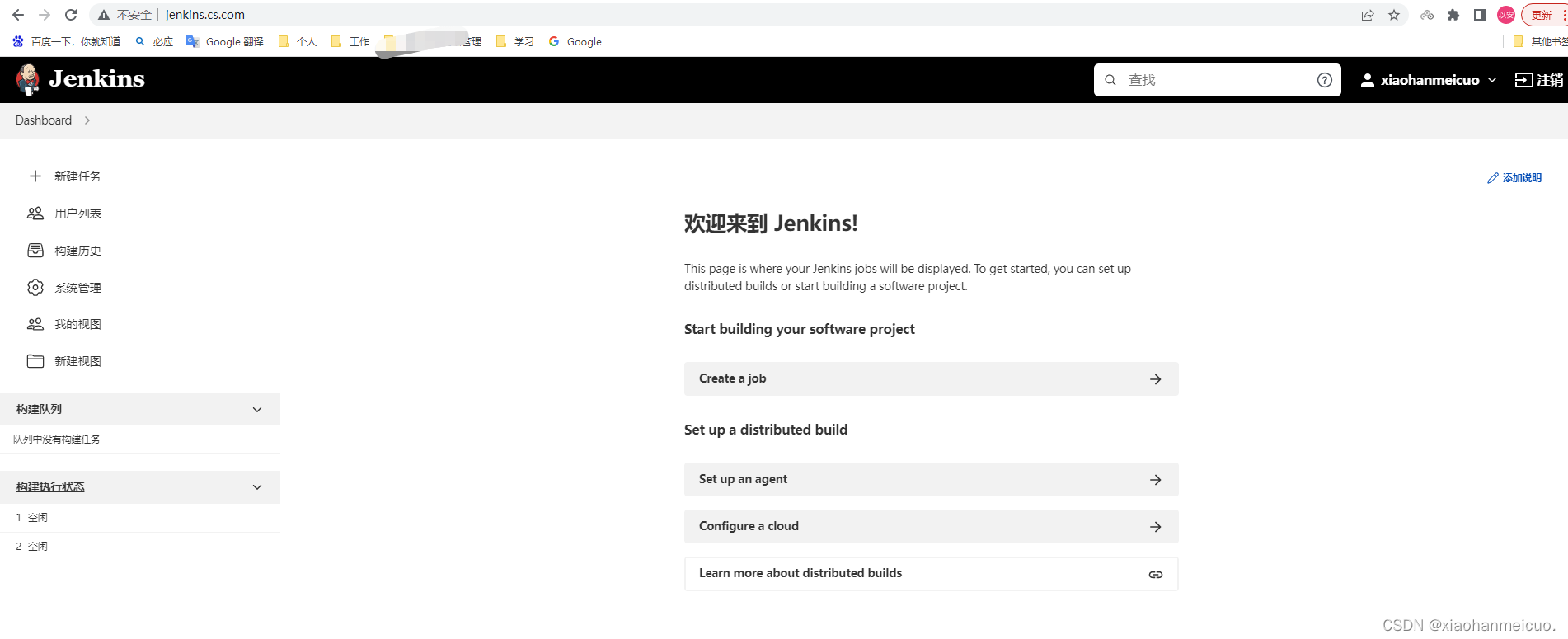Click Configure a cloud
Screen dimensions: 1568x639
(x=931, y=526)
